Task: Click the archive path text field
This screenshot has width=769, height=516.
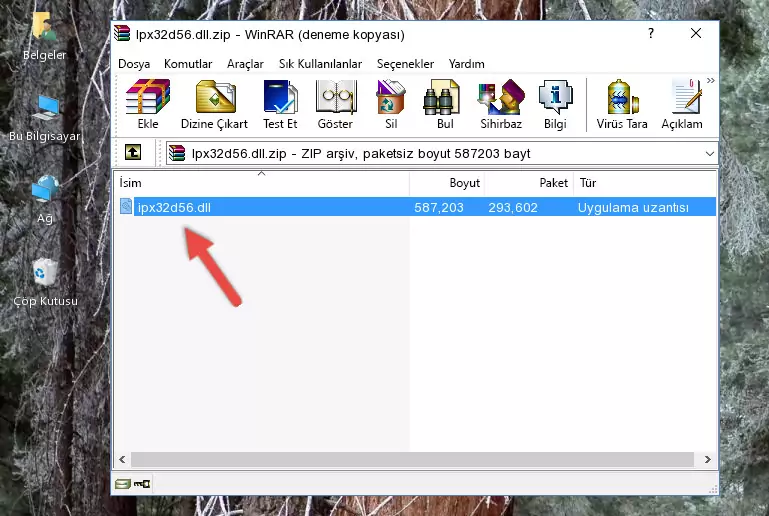Action: click(441, 154)
